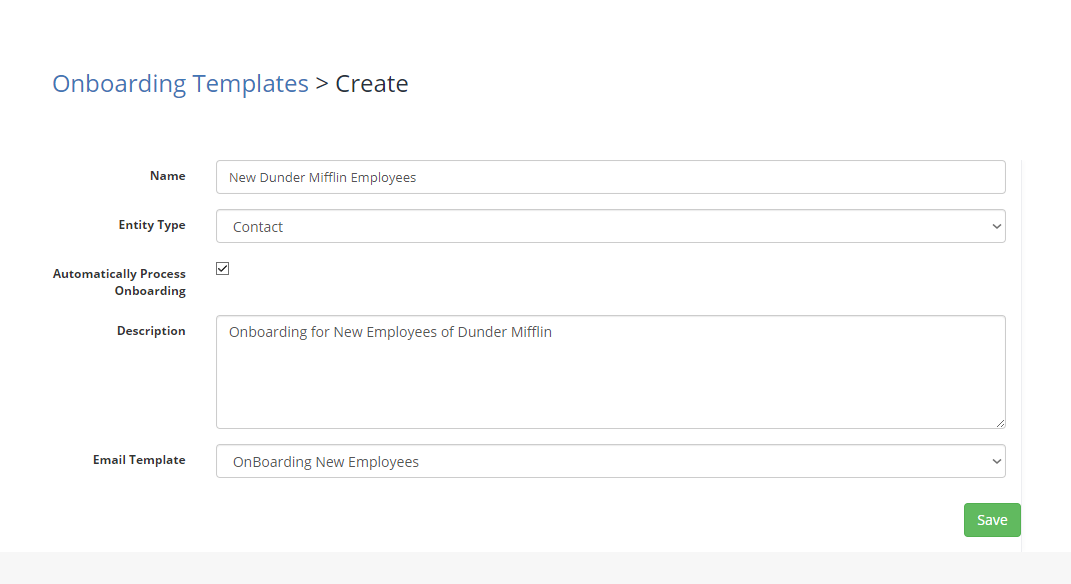Click the Entity Type label

tap(152, 225)
